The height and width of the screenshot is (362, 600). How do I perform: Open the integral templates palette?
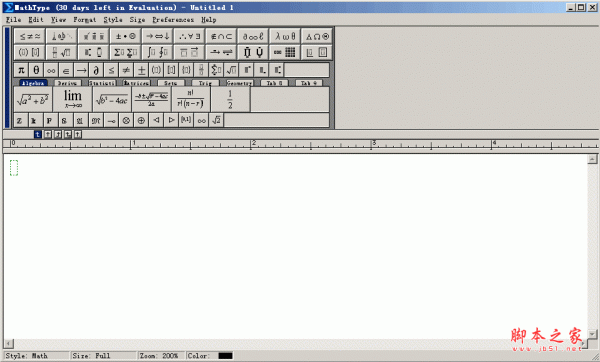pyautogui.click(x=157, y=52)
